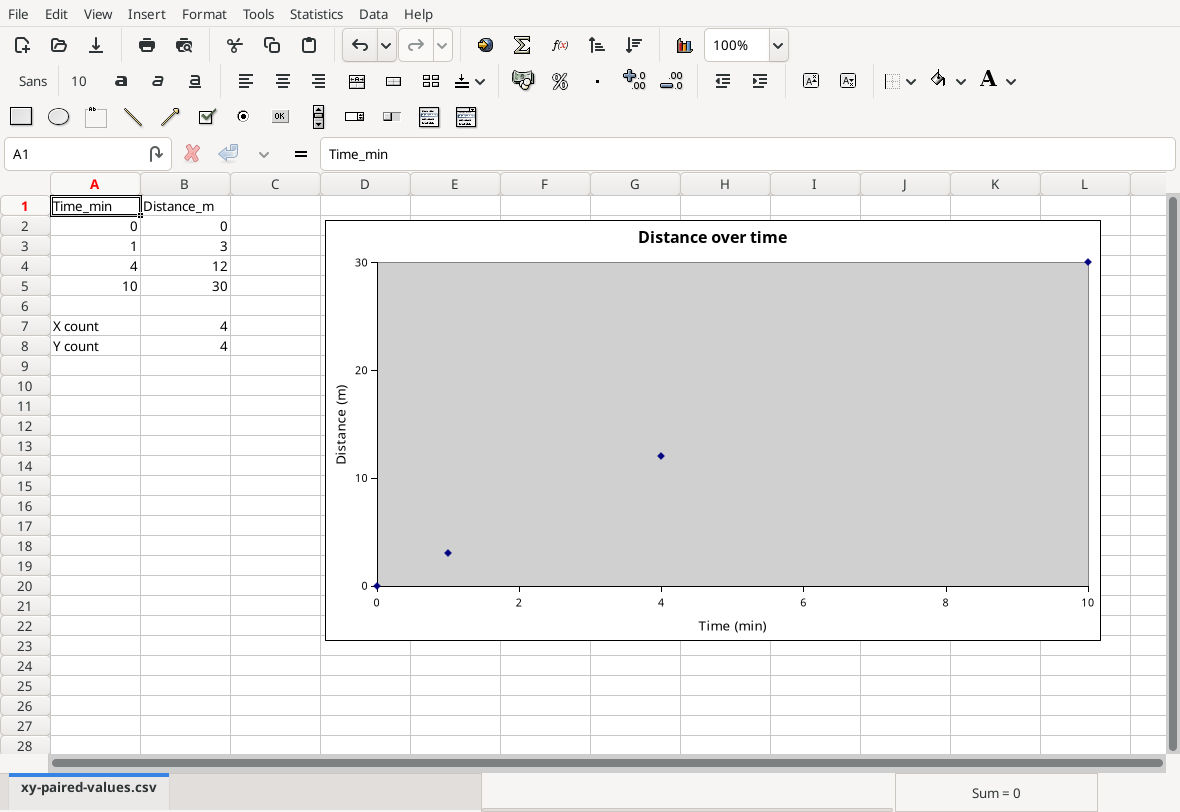Decrease the number of decimals

pos(671,81)
